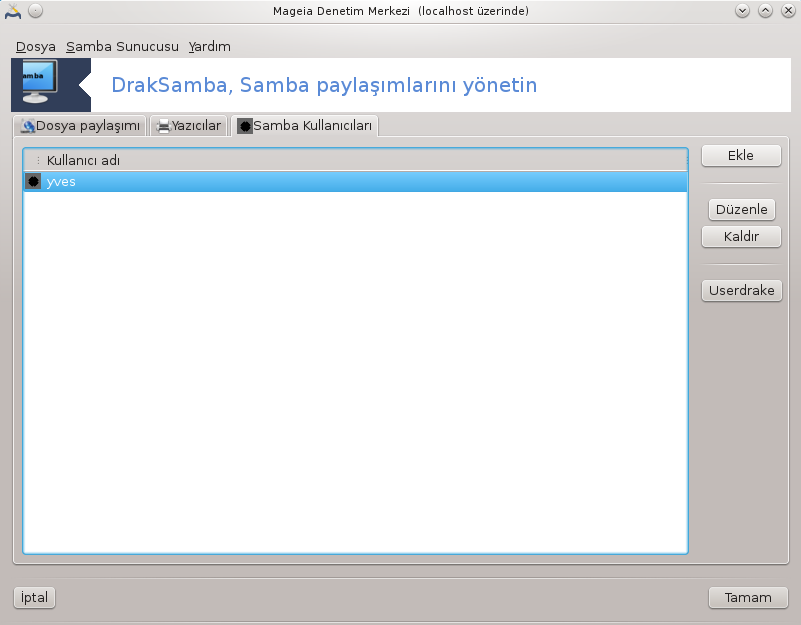
Task: Click the user icon beside yves
Action: (33, 181)
